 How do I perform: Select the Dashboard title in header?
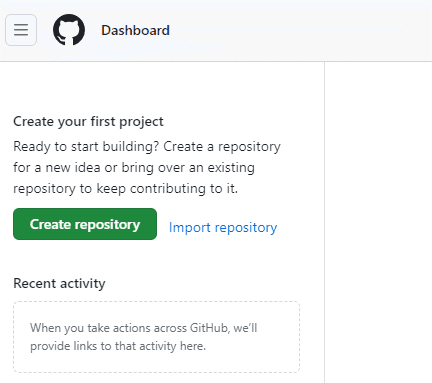point(135,30)
